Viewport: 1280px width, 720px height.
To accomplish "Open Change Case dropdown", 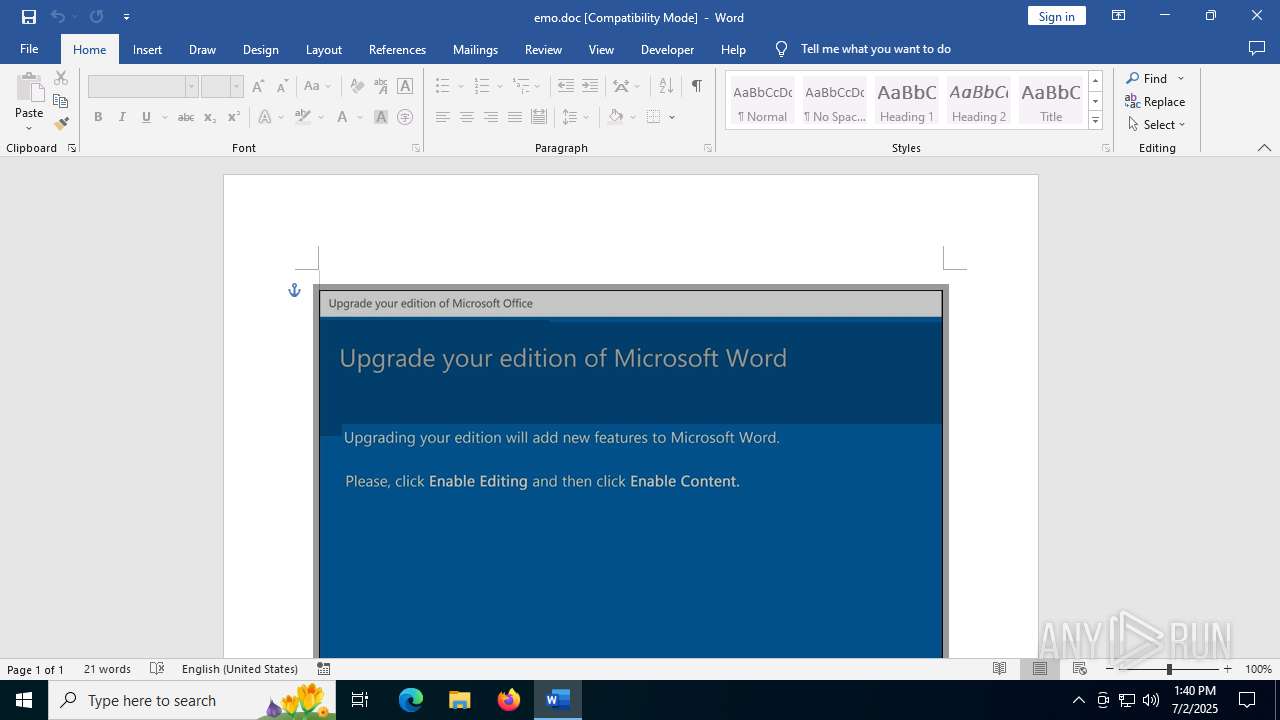I will (317, 87).
